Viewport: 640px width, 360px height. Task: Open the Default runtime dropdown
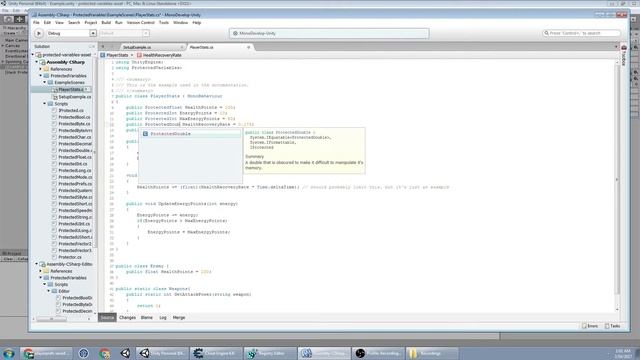pyautogui.click(x=124, y=33)
